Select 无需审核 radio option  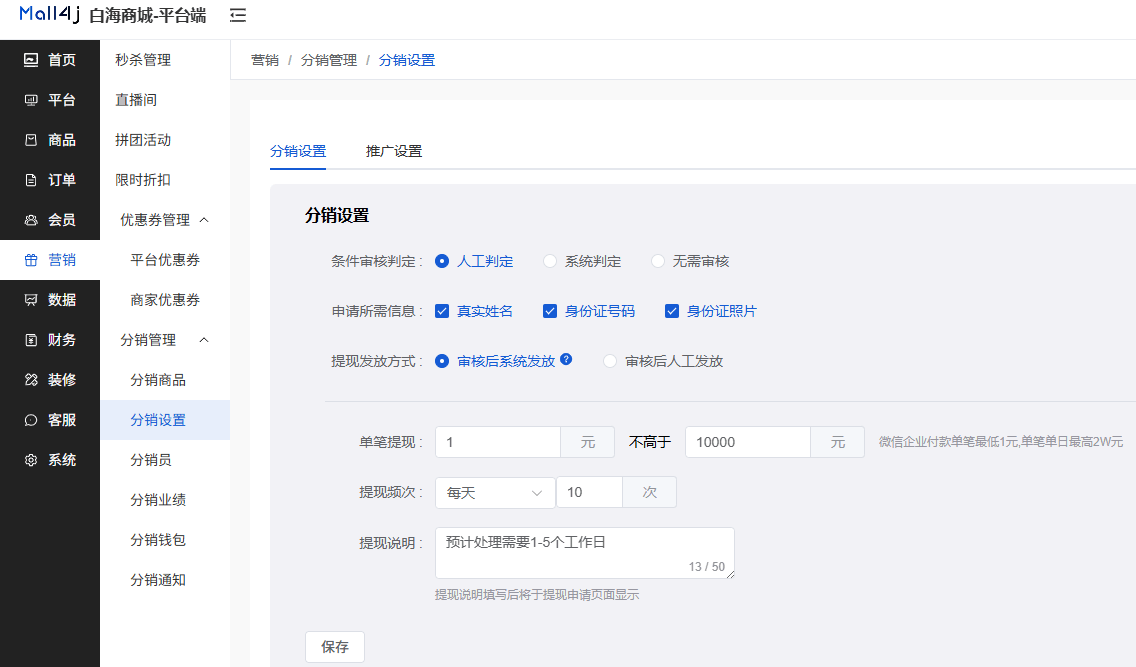pos(657,261)
